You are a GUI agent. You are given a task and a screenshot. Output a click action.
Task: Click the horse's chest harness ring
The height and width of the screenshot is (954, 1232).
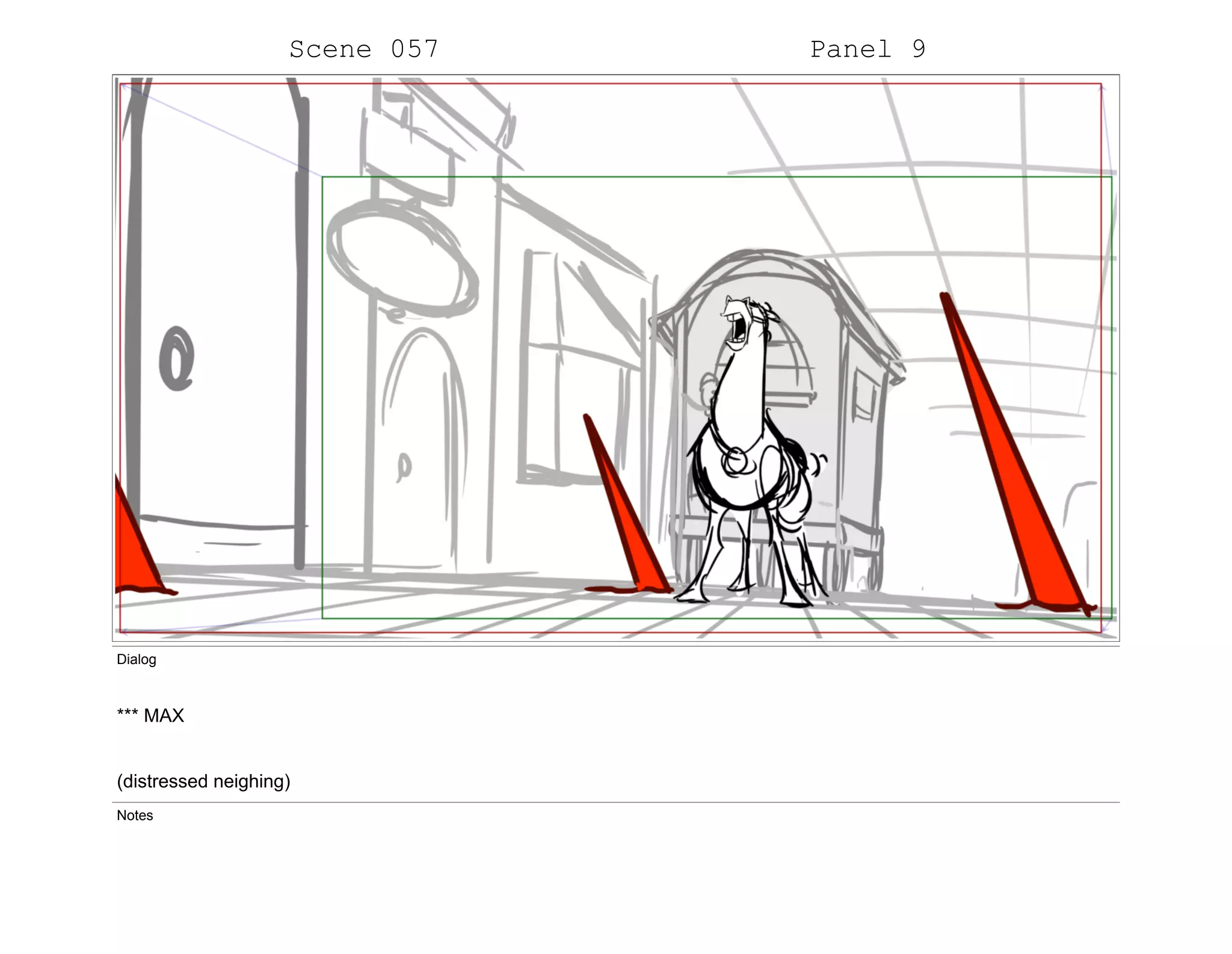tap(735, 462)
